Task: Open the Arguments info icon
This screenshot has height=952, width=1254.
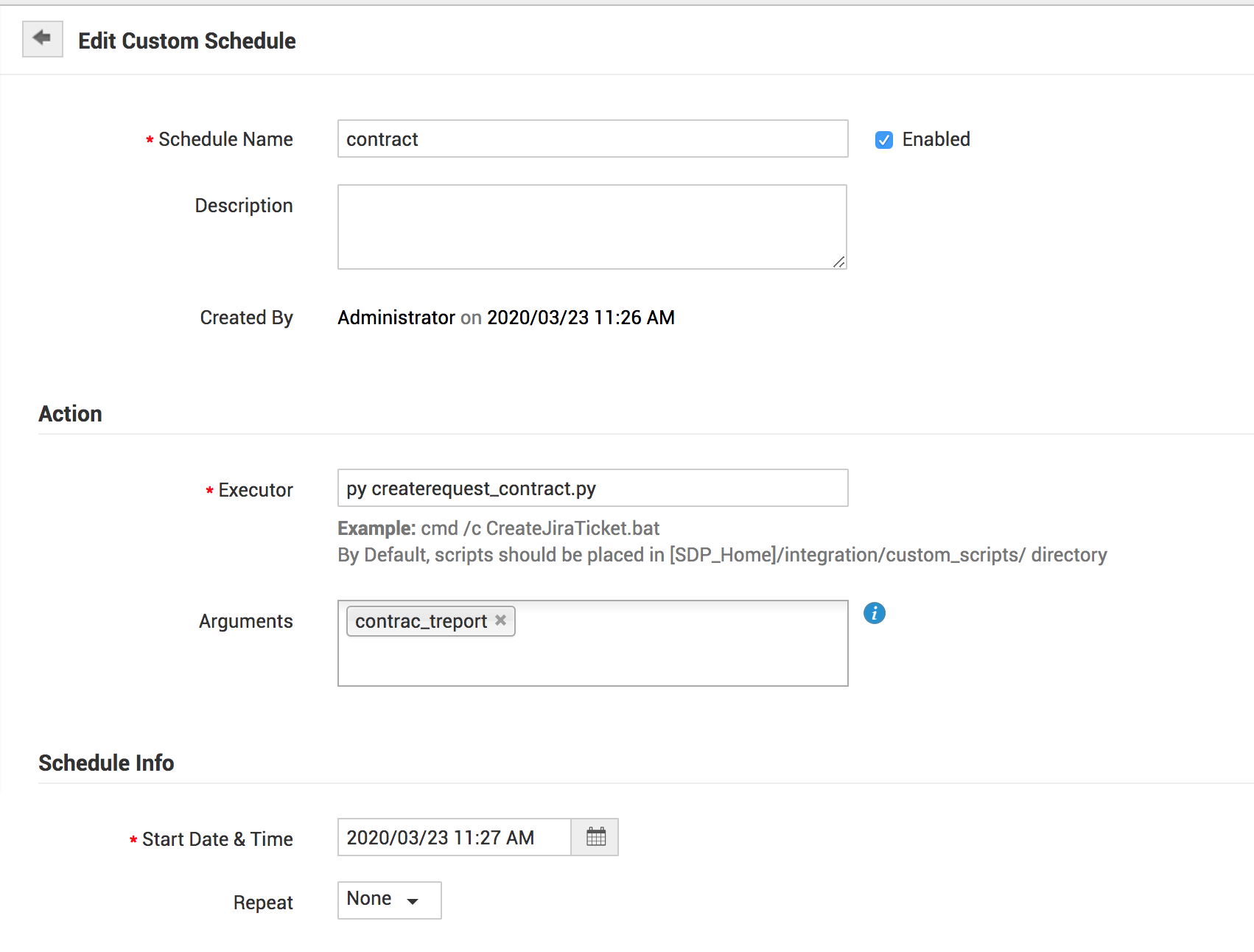Action: point(874,613)
